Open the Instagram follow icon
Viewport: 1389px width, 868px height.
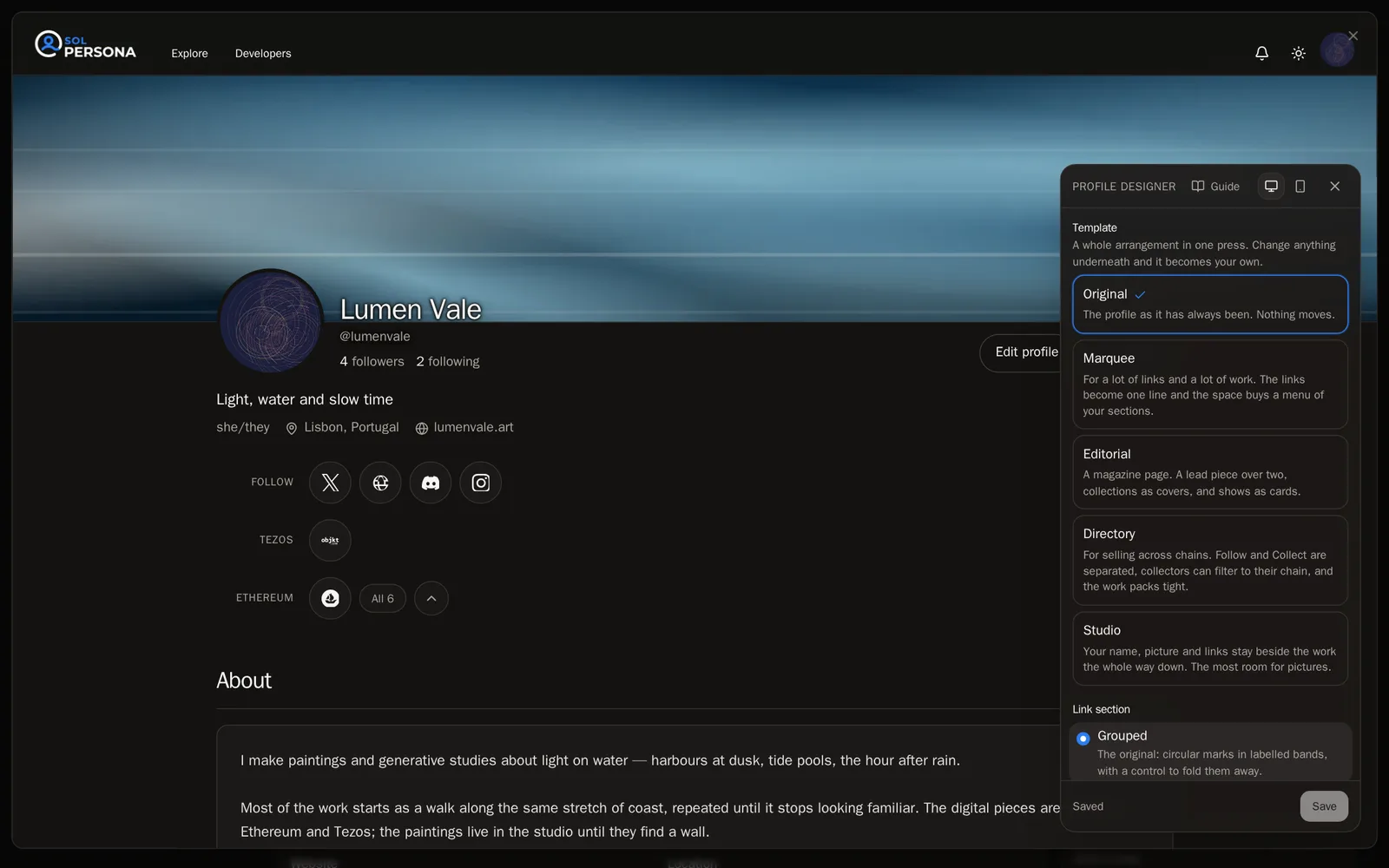[481, 483]
